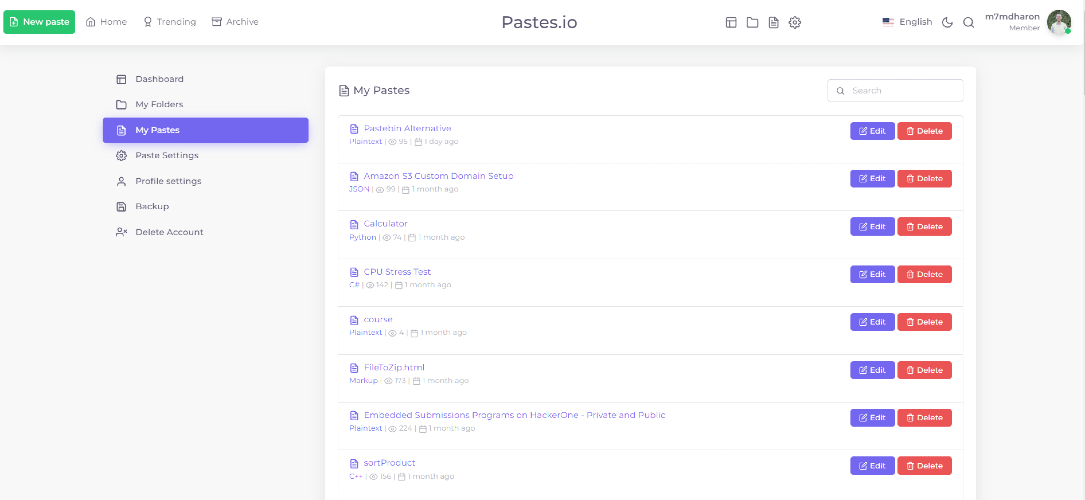Image resolution: width=1085 pixels, height=500 pixels.
Task: Open the CPU Stress Test paste
Action: click(x=397, y=272)
